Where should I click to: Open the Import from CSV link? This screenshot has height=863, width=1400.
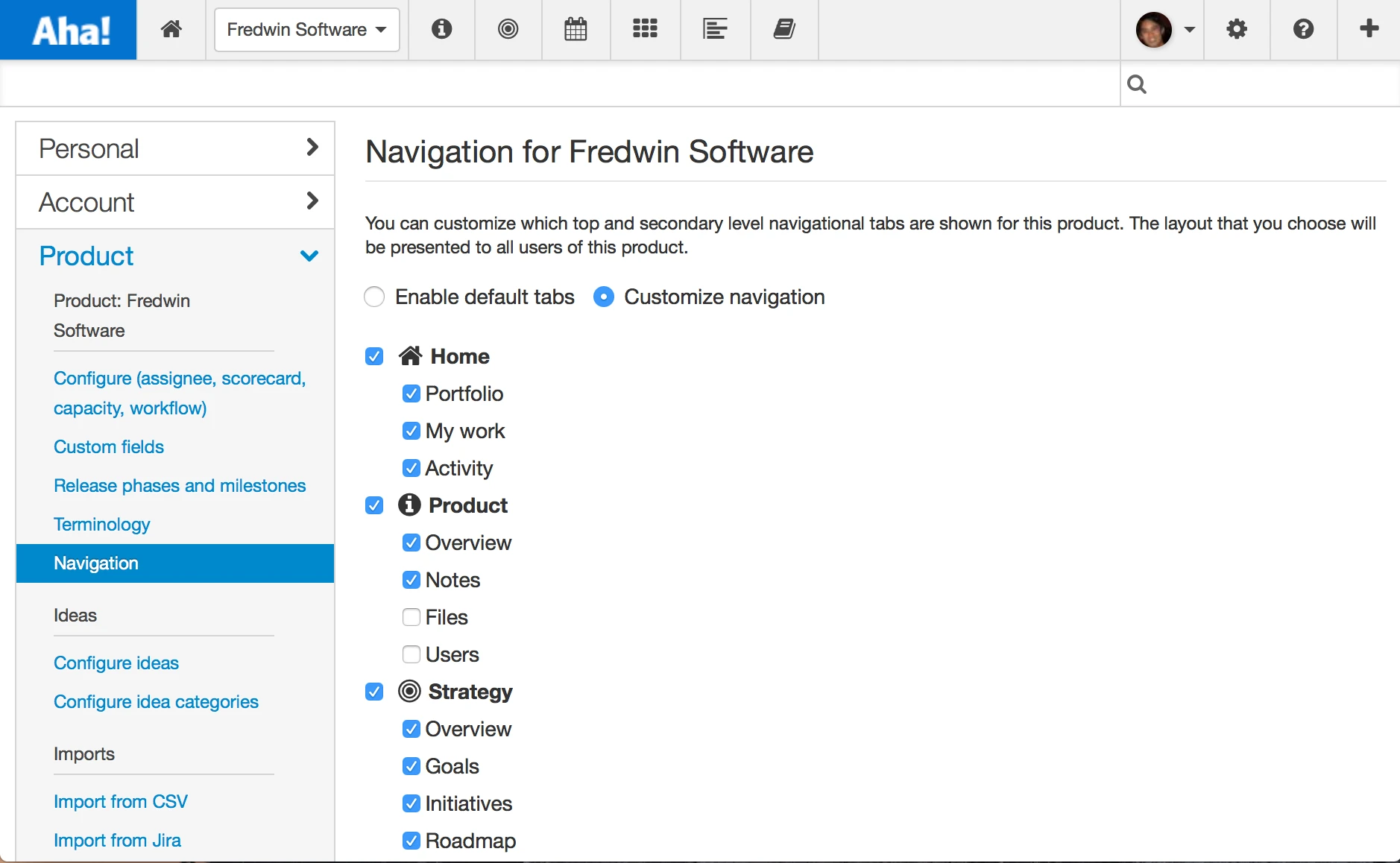click(x=121, y=802)
